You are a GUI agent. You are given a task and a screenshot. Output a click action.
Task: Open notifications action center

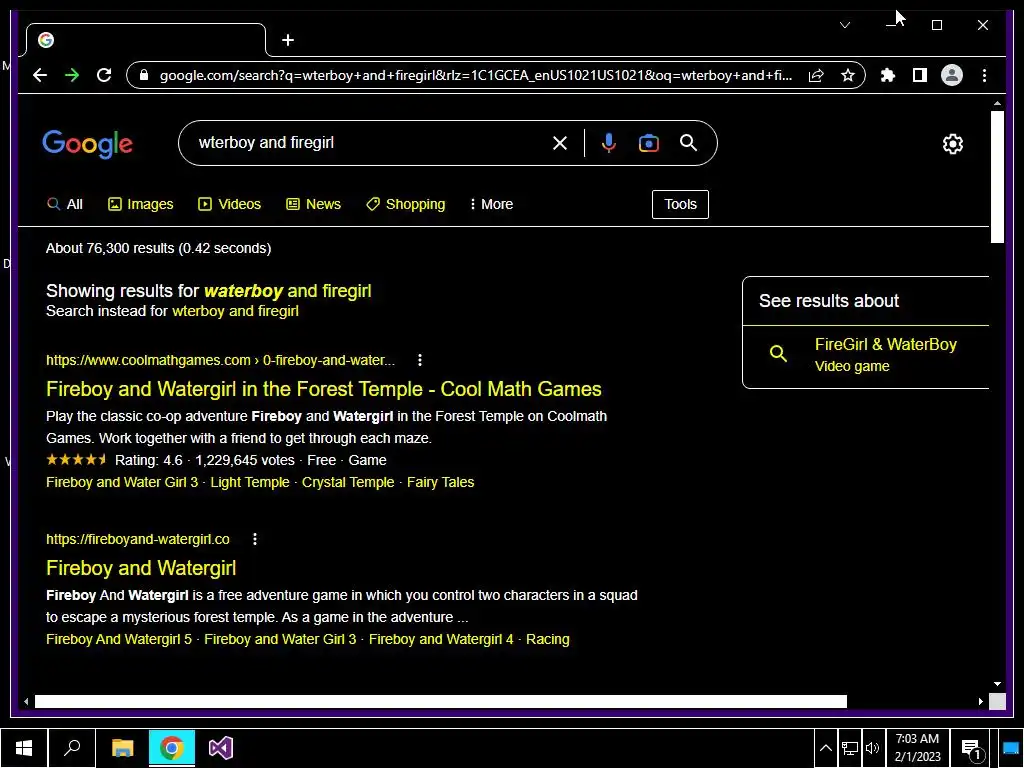click(972, 749)
